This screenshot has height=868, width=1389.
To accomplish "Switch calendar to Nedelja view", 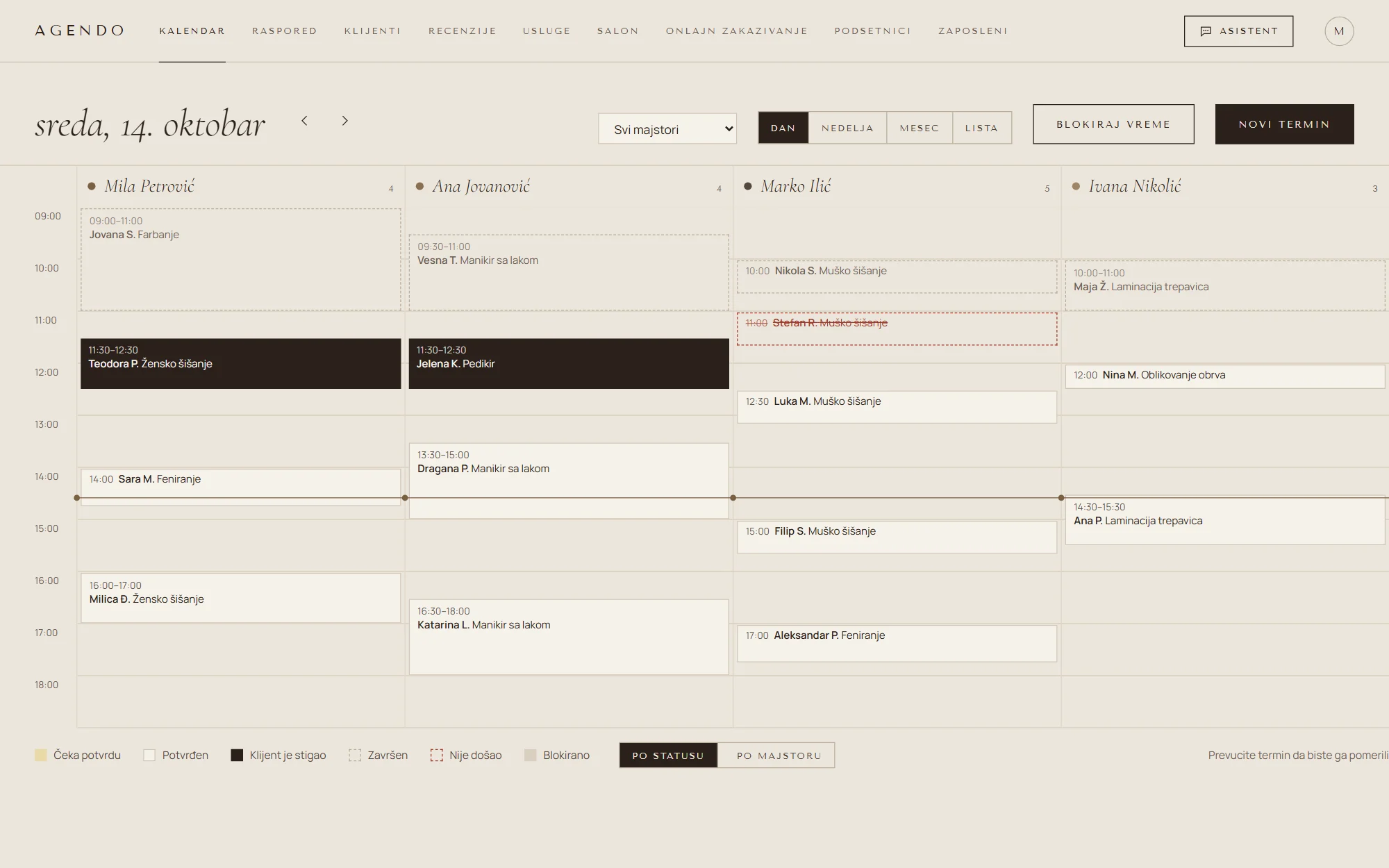I will click(x=847, y=128).
